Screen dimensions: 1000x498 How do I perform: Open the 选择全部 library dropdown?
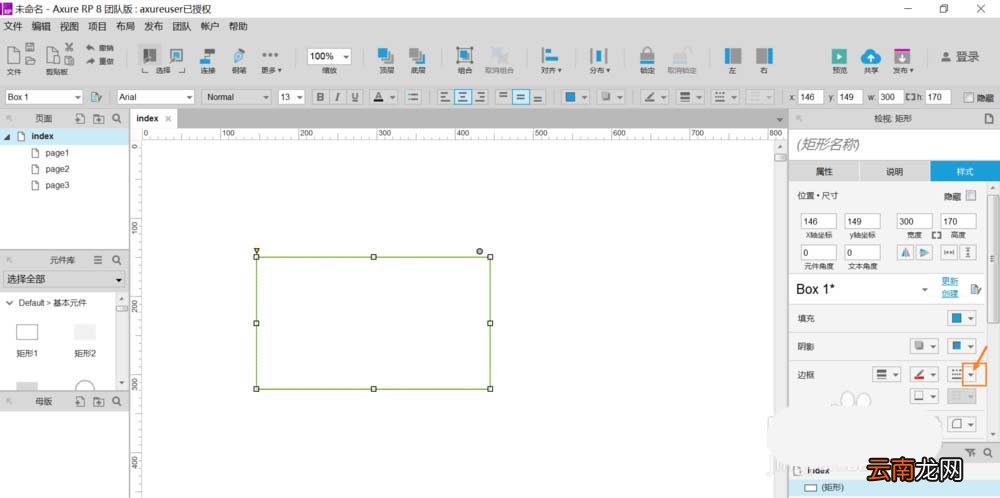[x=64, y=279]
